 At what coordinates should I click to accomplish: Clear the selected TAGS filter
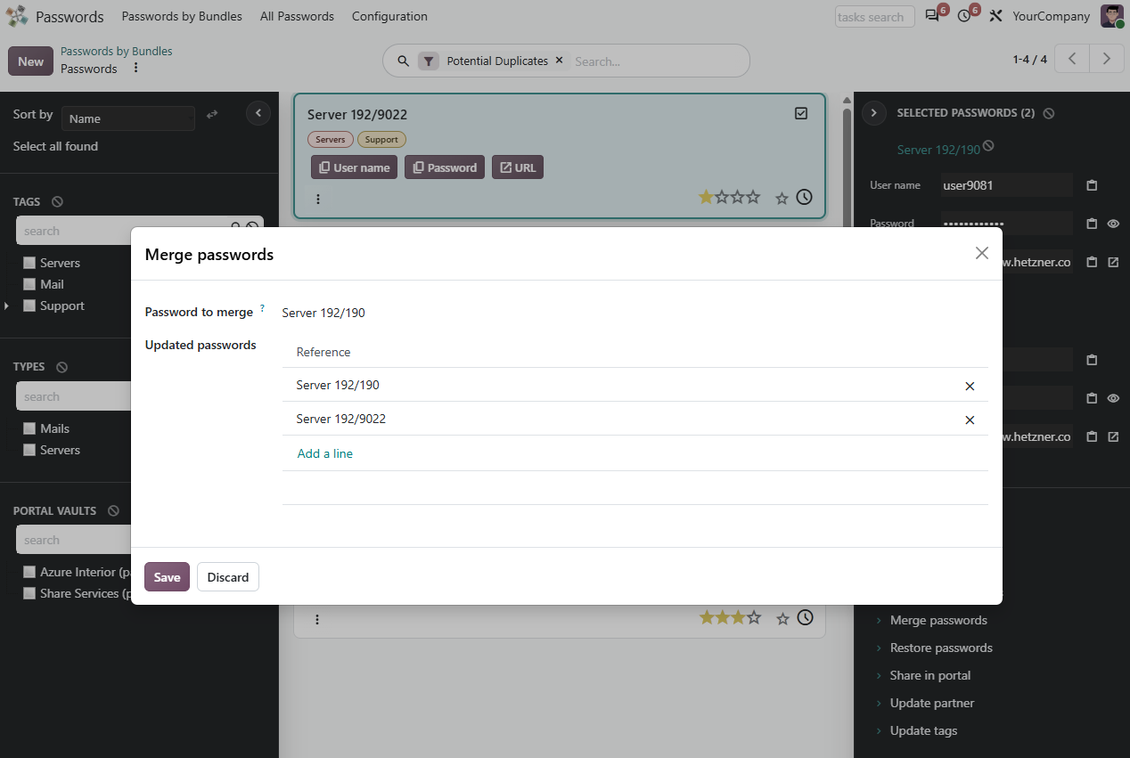pyautogui.click(x=58, y=202)
